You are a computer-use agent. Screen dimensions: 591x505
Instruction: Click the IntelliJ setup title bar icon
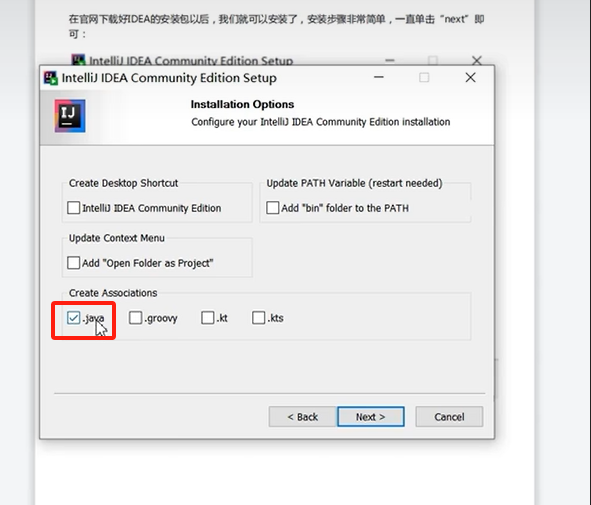click(51, 78)
